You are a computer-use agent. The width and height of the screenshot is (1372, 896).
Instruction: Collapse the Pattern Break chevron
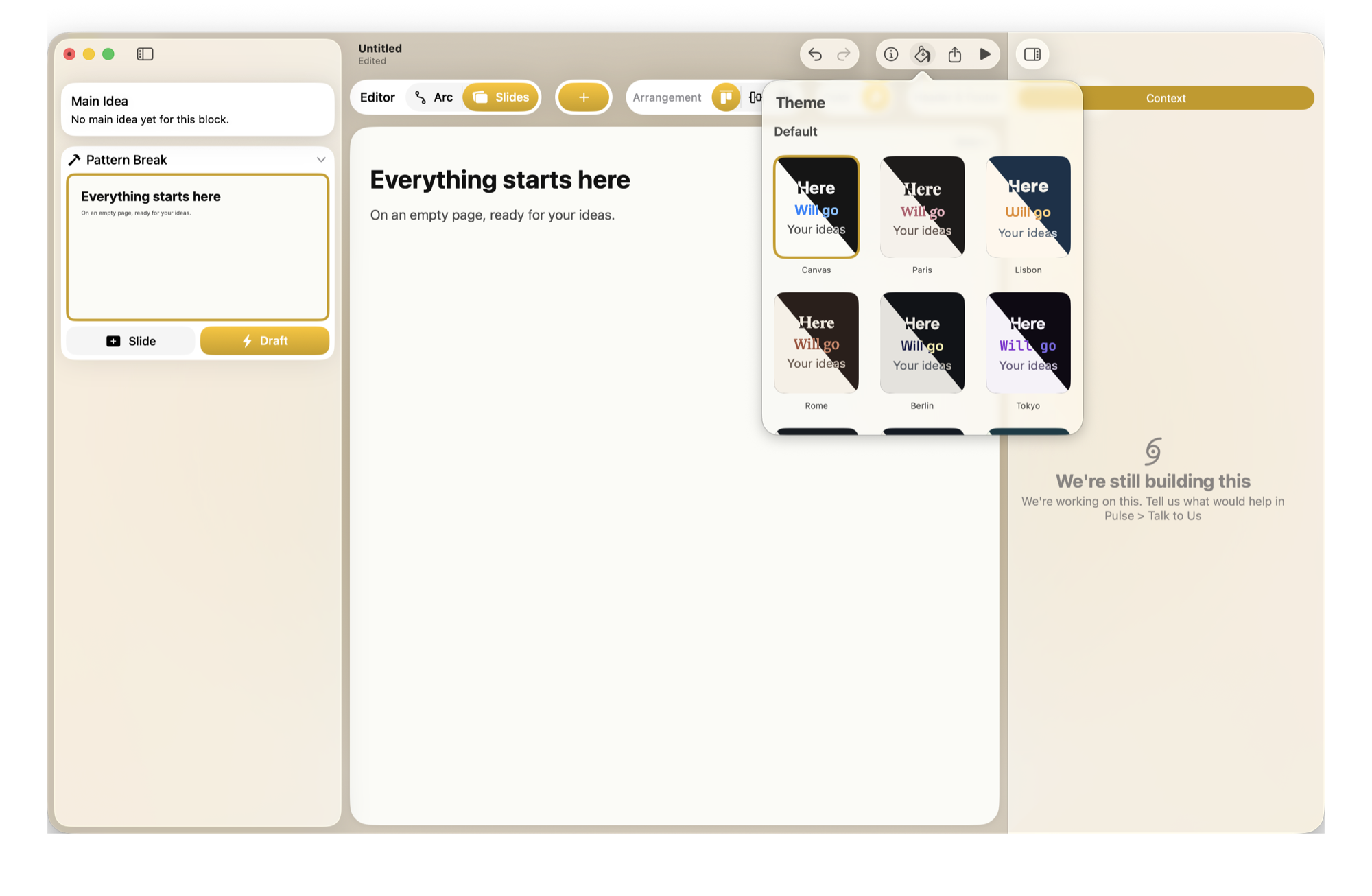320,160
